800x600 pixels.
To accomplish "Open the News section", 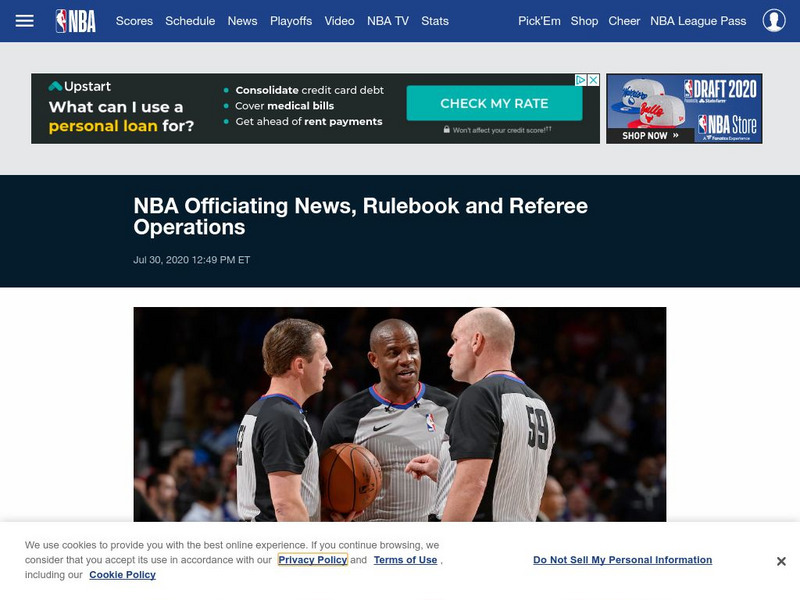I will coord(242,21).
